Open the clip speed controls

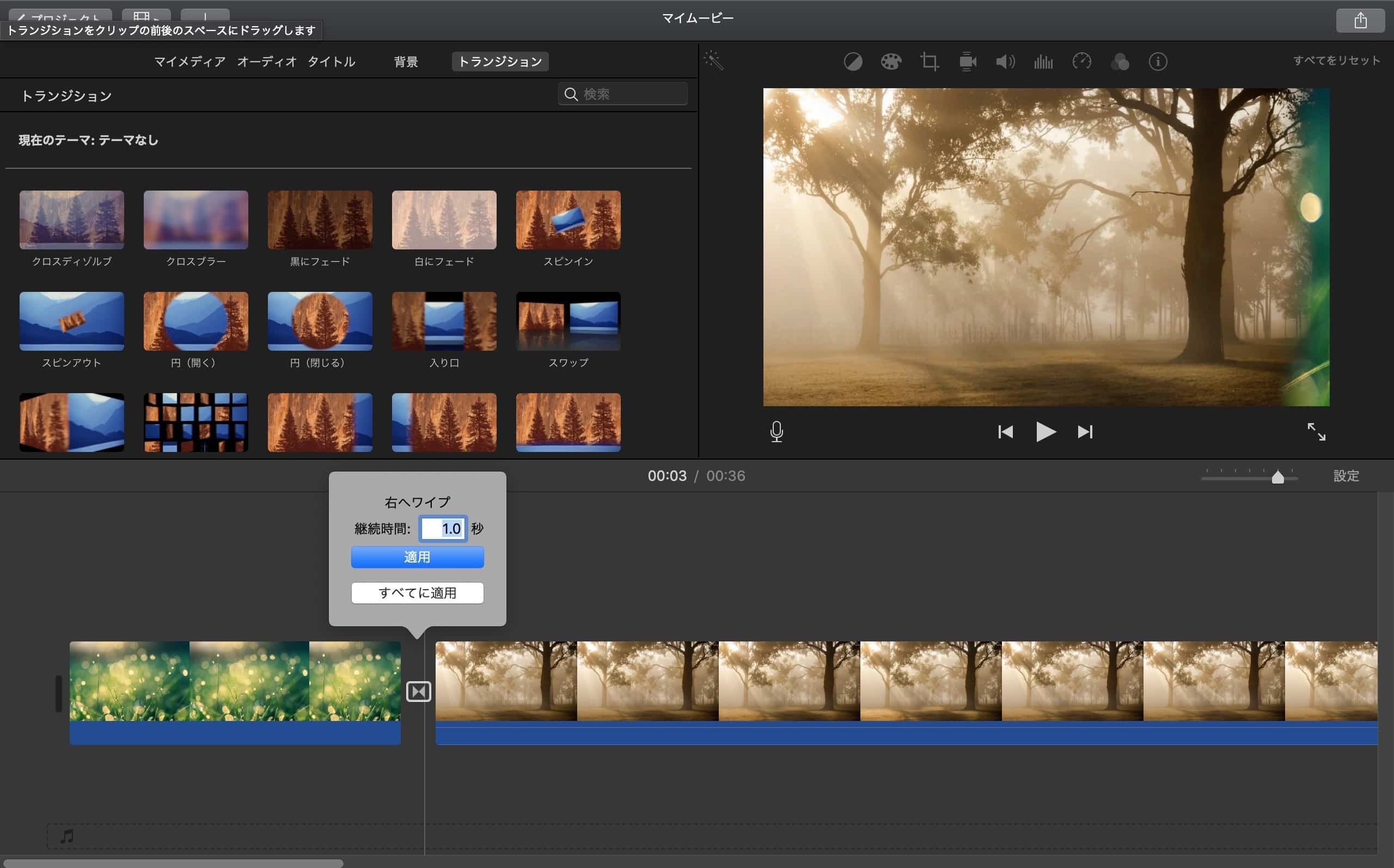(x=1083, y=62)
